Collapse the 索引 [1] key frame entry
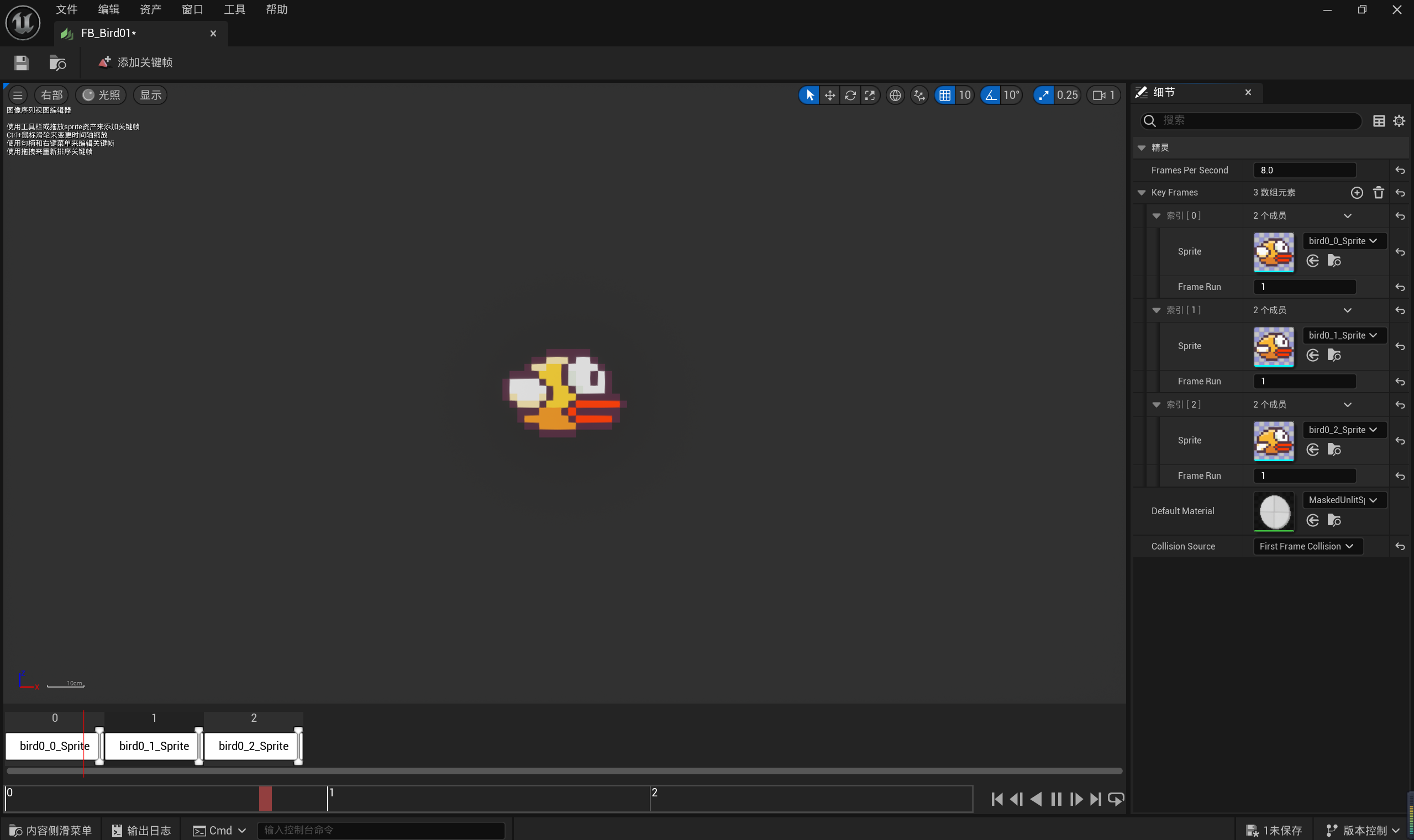1414x840 pixels. (1157, 310)
